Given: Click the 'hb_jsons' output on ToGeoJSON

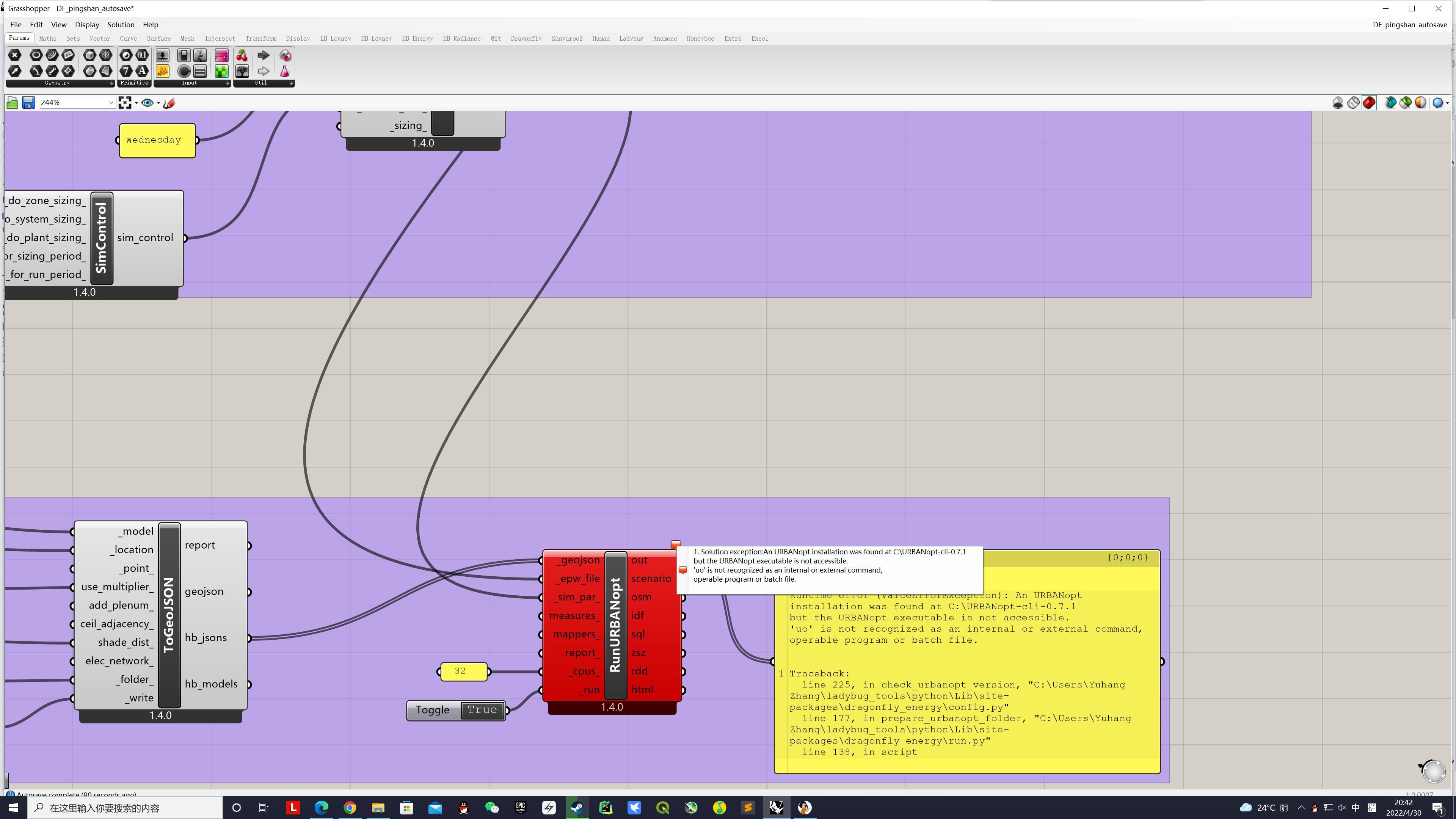Looking at the screenshot, I should pyautogui.click(x=206, y=637).
